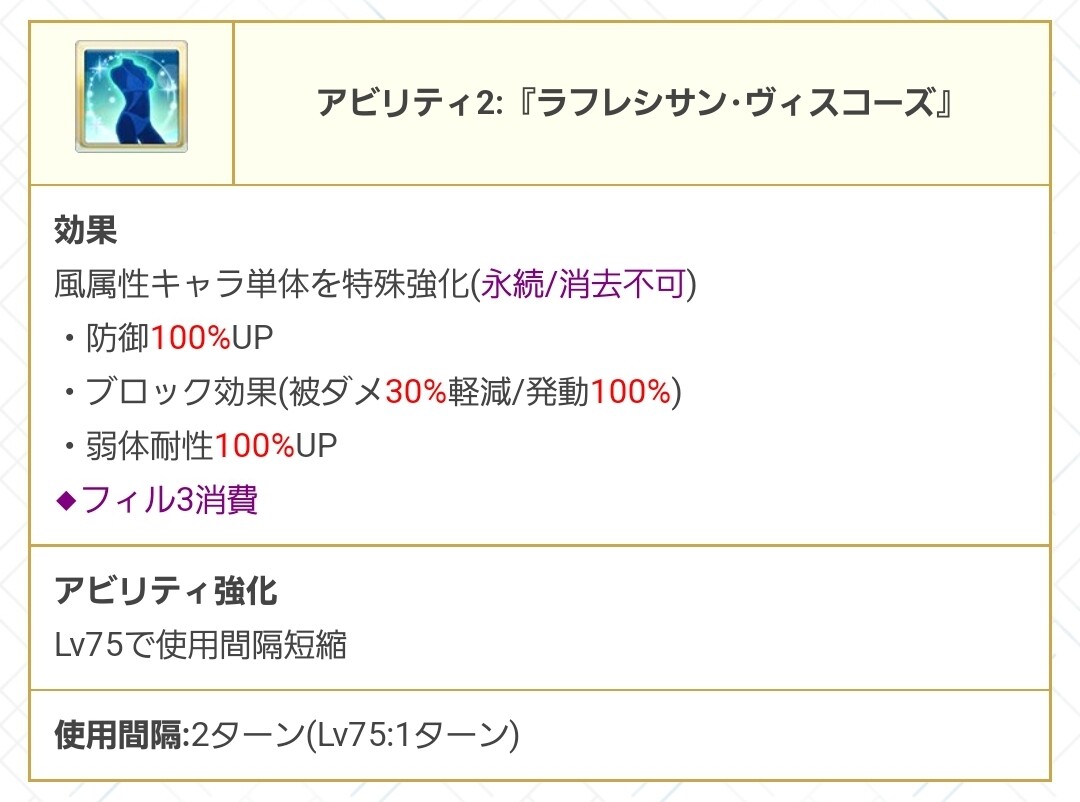Click the 2ターン(Lv75:1ターン) cooldown value

pyautogui.click(x=355, y=738)
